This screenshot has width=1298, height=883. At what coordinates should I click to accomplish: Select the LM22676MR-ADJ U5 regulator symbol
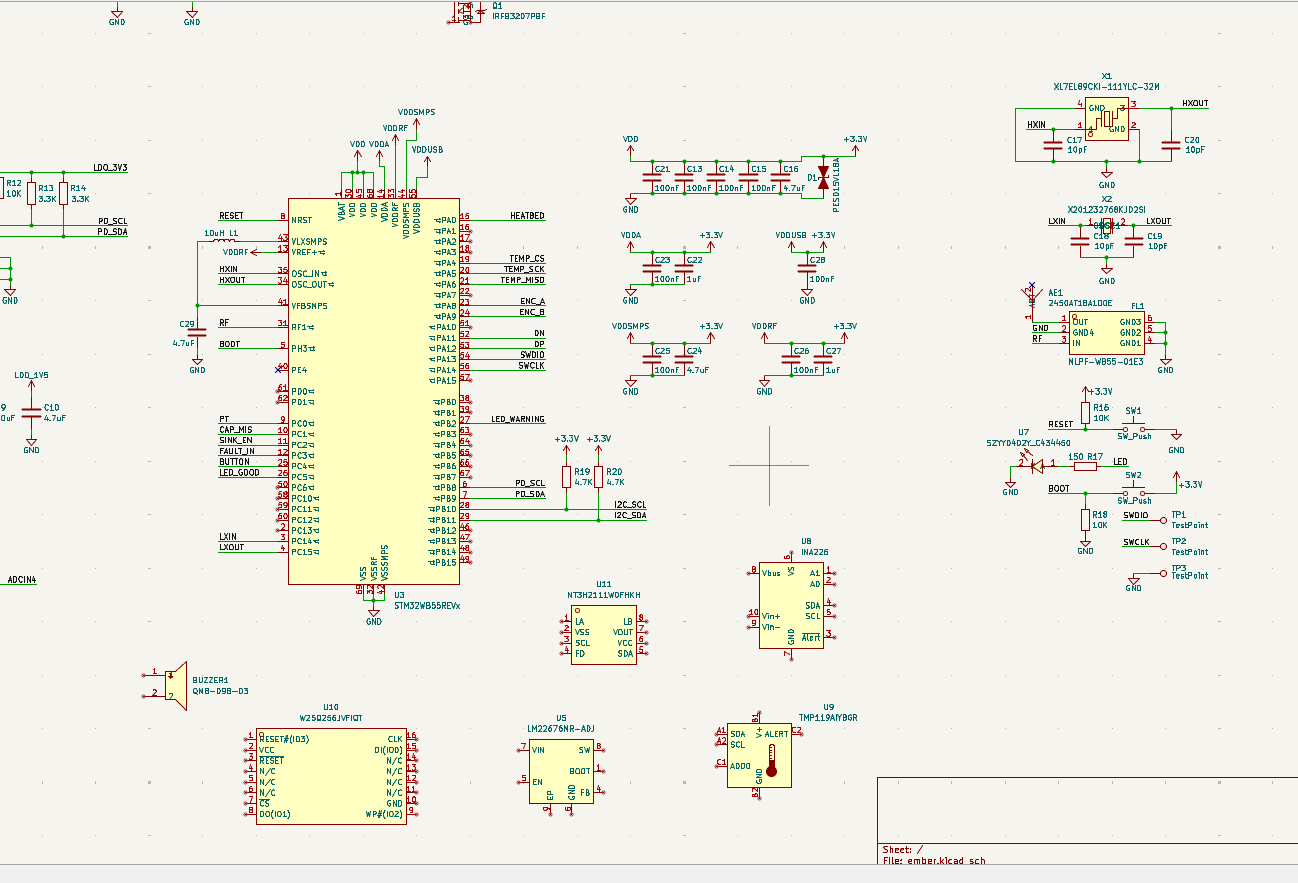tap(561, 771)
